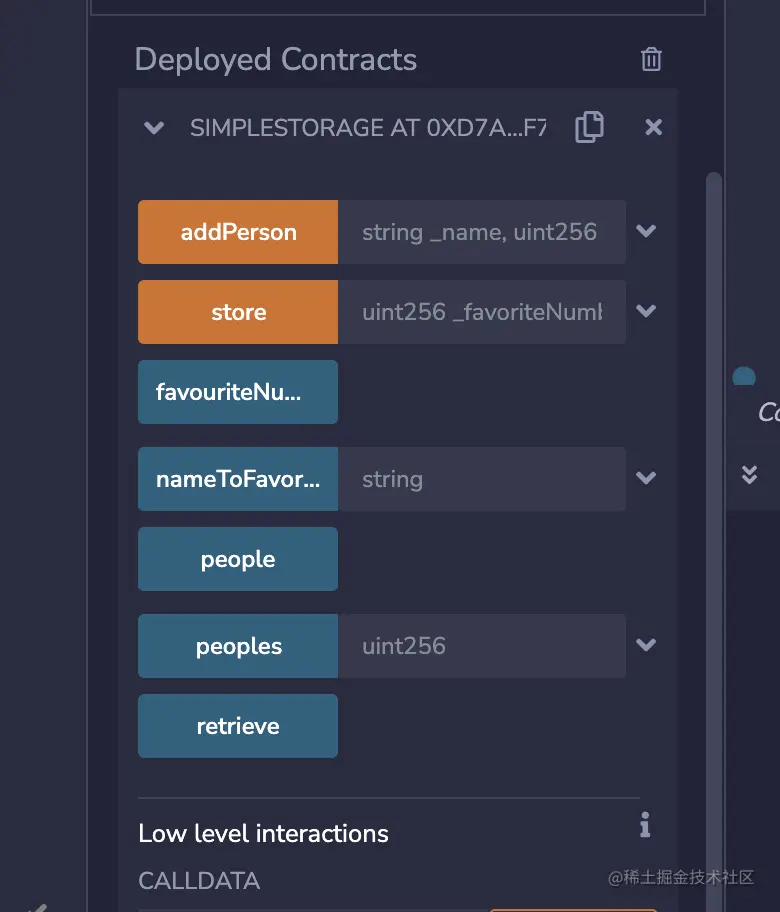The image size is (780, 912).
Task: Expand the store function parameters
Action: 646,311
